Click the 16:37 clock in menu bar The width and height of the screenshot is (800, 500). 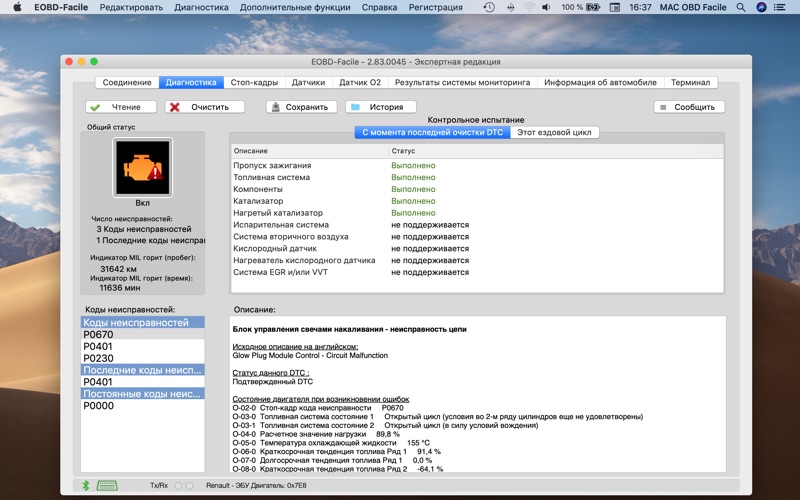tap(640, 7)
